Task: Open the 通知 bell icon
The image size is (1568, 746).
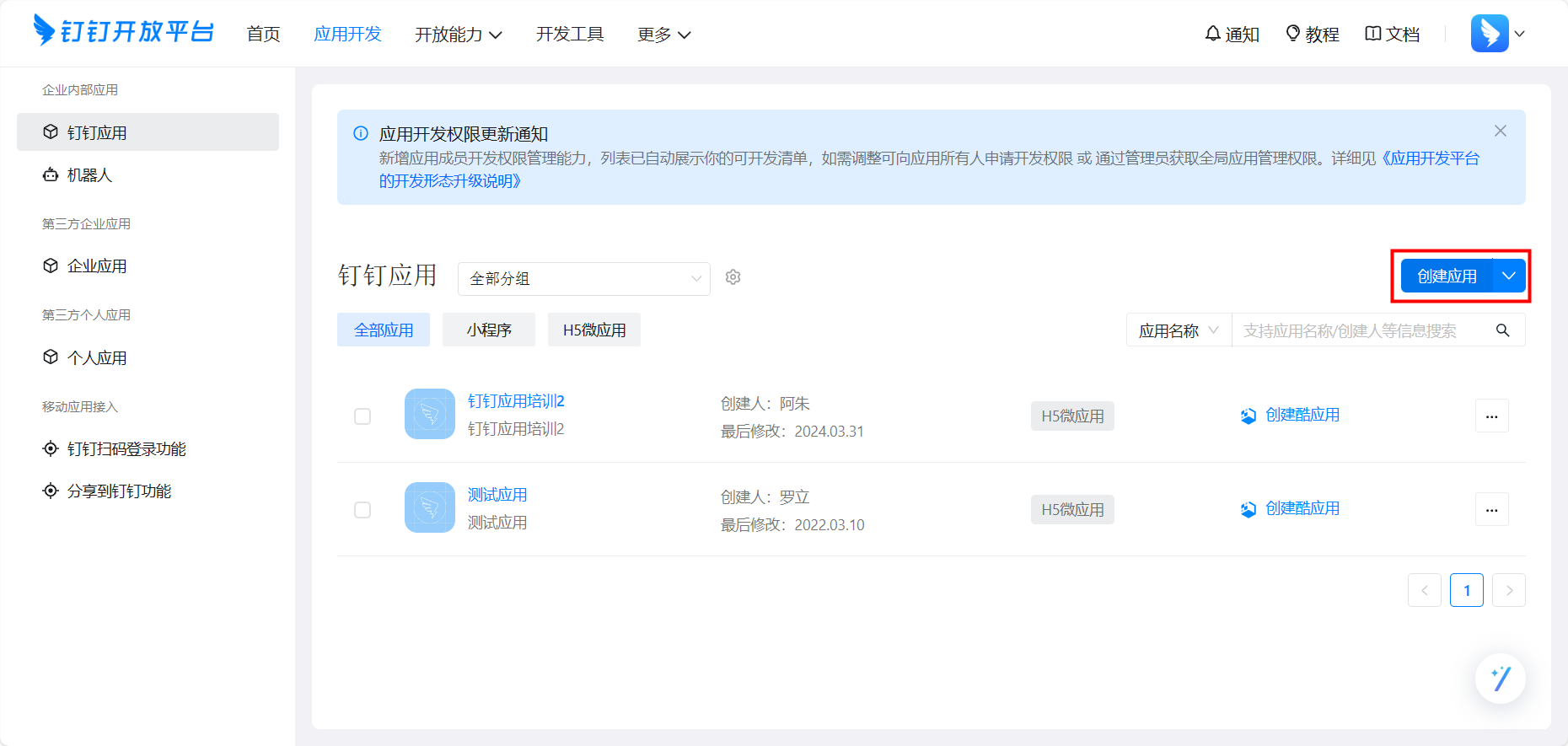Action: (x=1212, y=34)
